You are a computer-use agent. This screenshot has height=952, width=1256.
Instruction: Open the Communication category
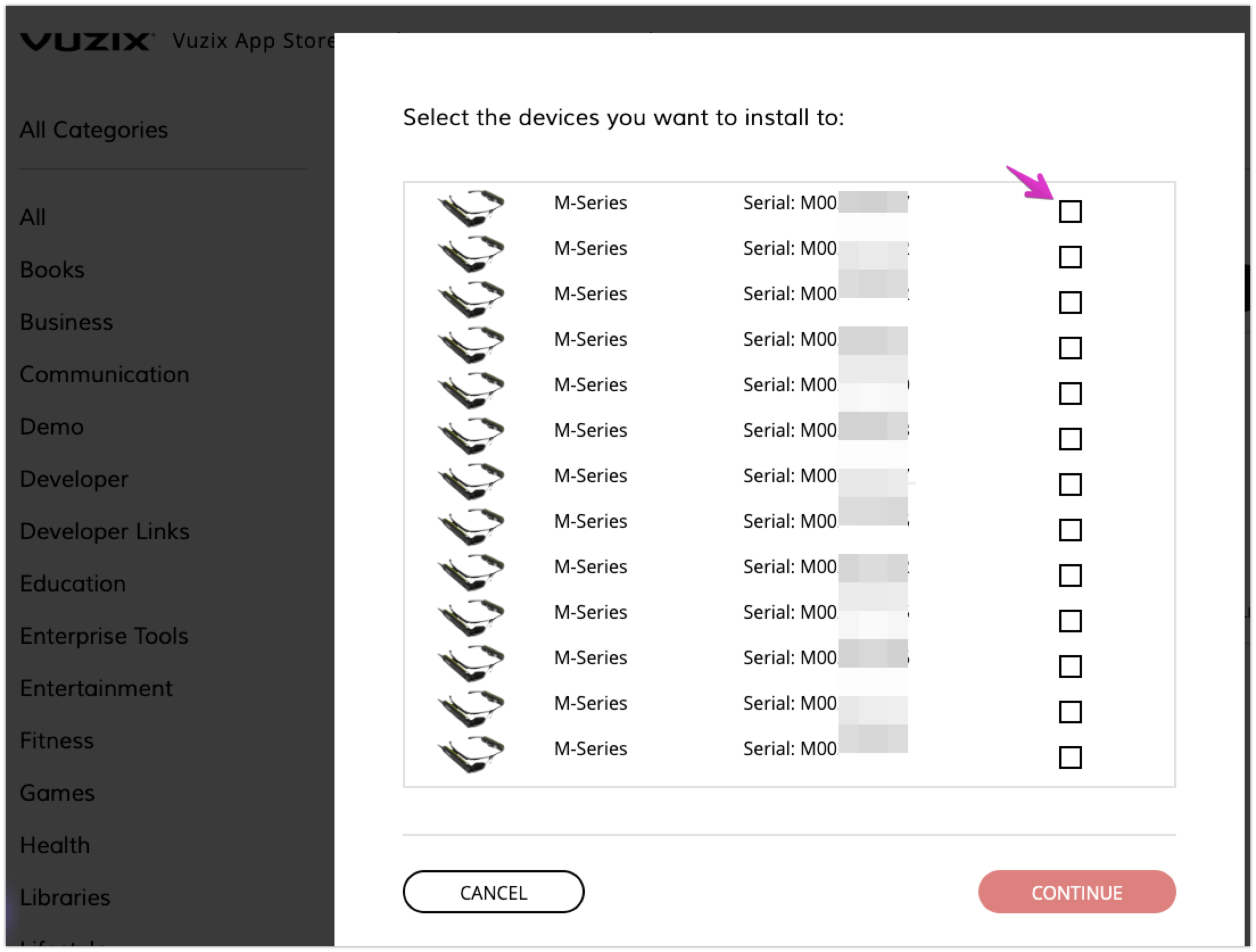(105, 374)
